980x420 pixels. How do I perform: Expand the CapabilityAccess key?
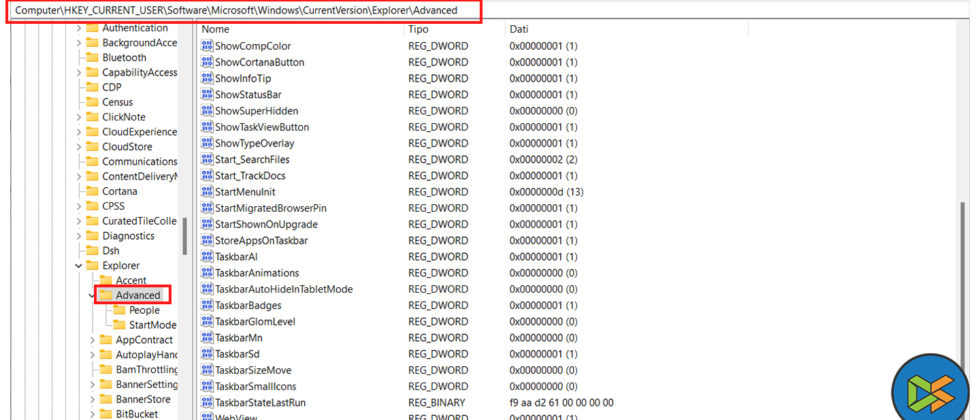point(78,72)
